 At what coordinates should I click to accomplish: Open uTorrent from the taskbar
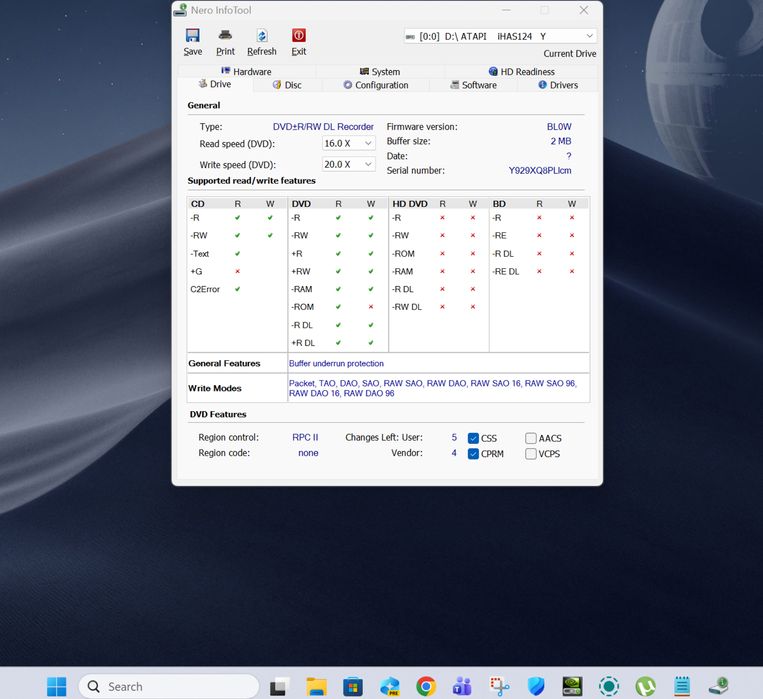[x=645, y=686]
